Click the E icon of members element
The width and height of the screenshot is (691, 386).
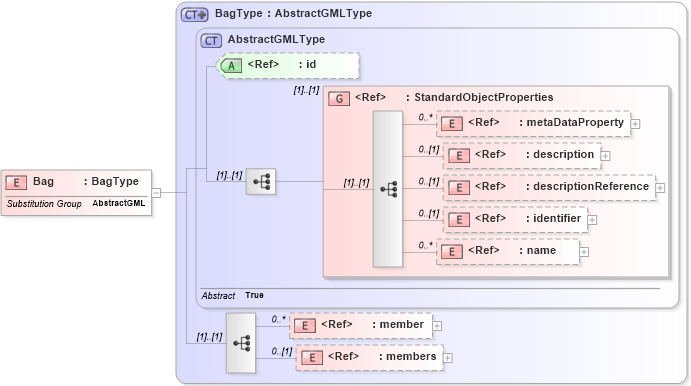tap(312, 357)
